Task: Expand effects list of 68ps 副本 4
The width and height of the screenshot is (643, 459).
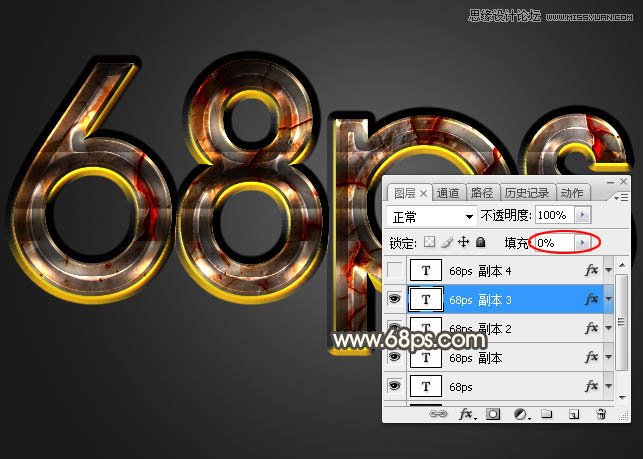Action: (609, 270)
